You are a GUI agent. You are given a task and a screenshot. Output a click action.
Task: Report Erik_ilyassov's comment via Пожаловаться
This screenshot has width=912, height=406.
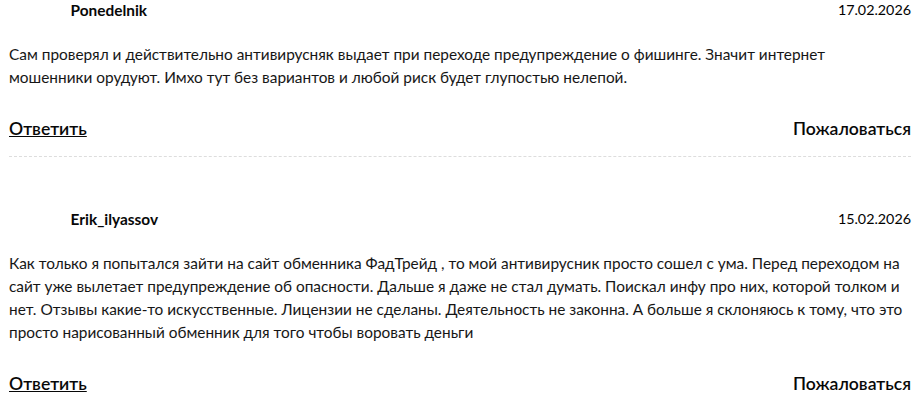click(851, 384)
